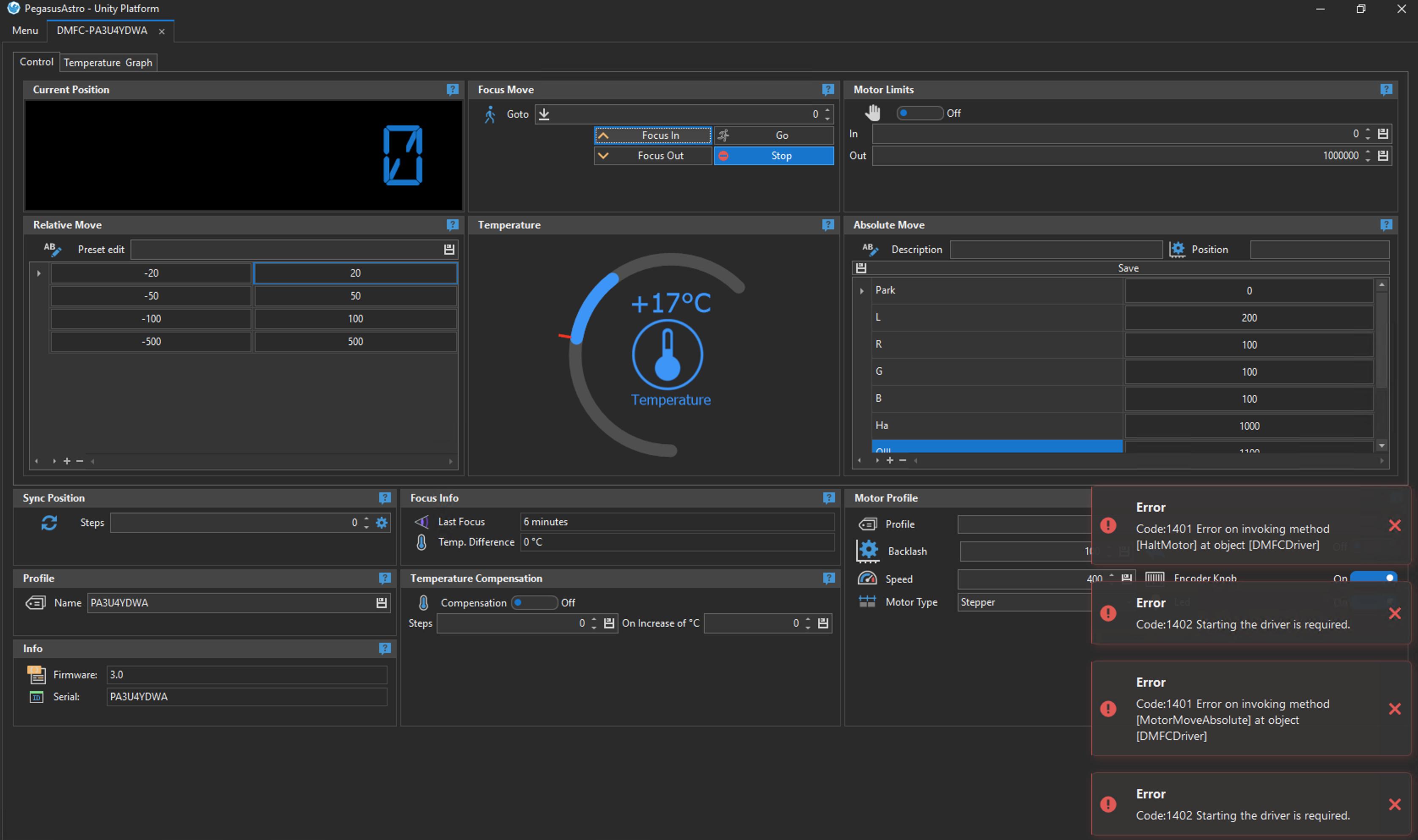The image size is (1418, 840).
Task: Toggle Temperature Compensation switch
Action: tap(534, 602)
